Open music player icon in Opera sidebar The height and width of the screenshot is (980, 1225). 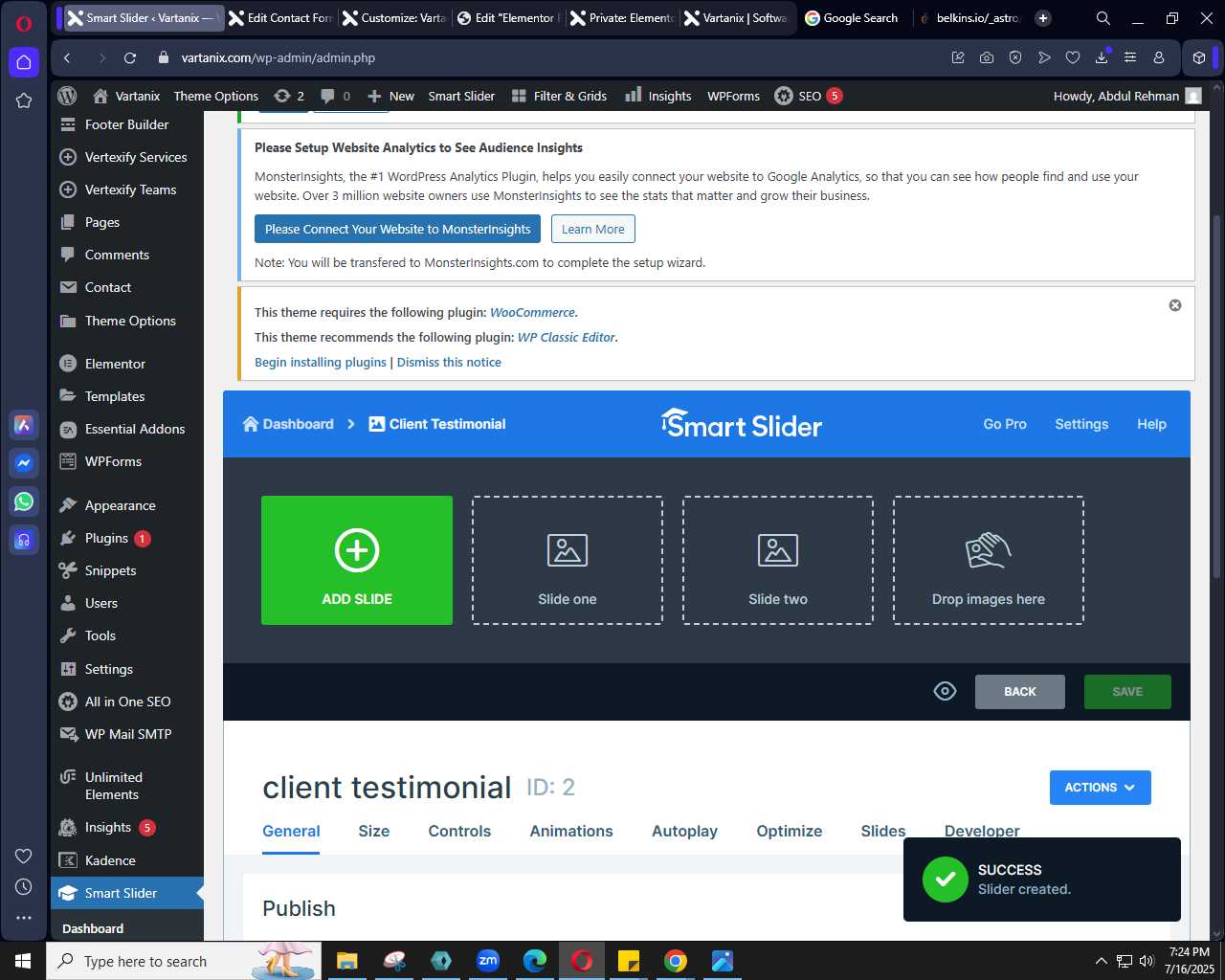[x=24, y=540]
